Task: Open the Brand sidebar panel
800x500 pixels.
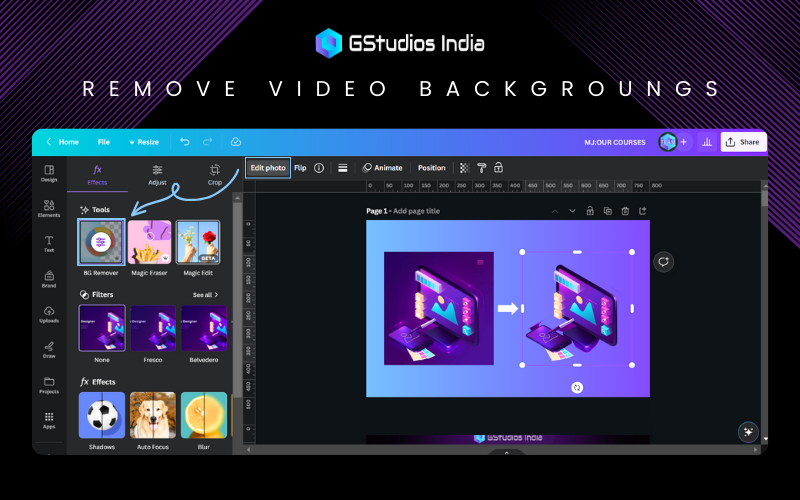Action: pos(49,279)
